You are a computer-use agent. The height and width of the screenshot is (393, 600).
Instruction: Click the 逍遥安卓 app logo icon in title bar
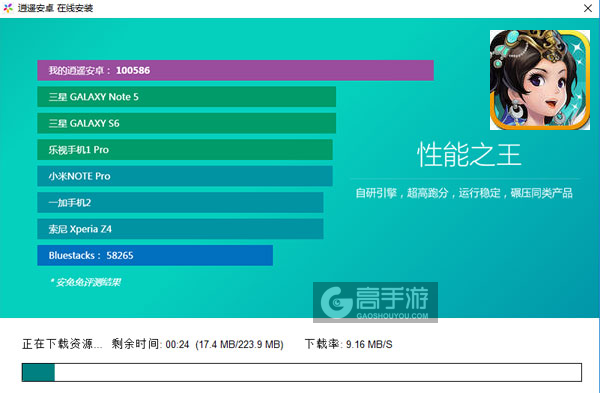8,8
